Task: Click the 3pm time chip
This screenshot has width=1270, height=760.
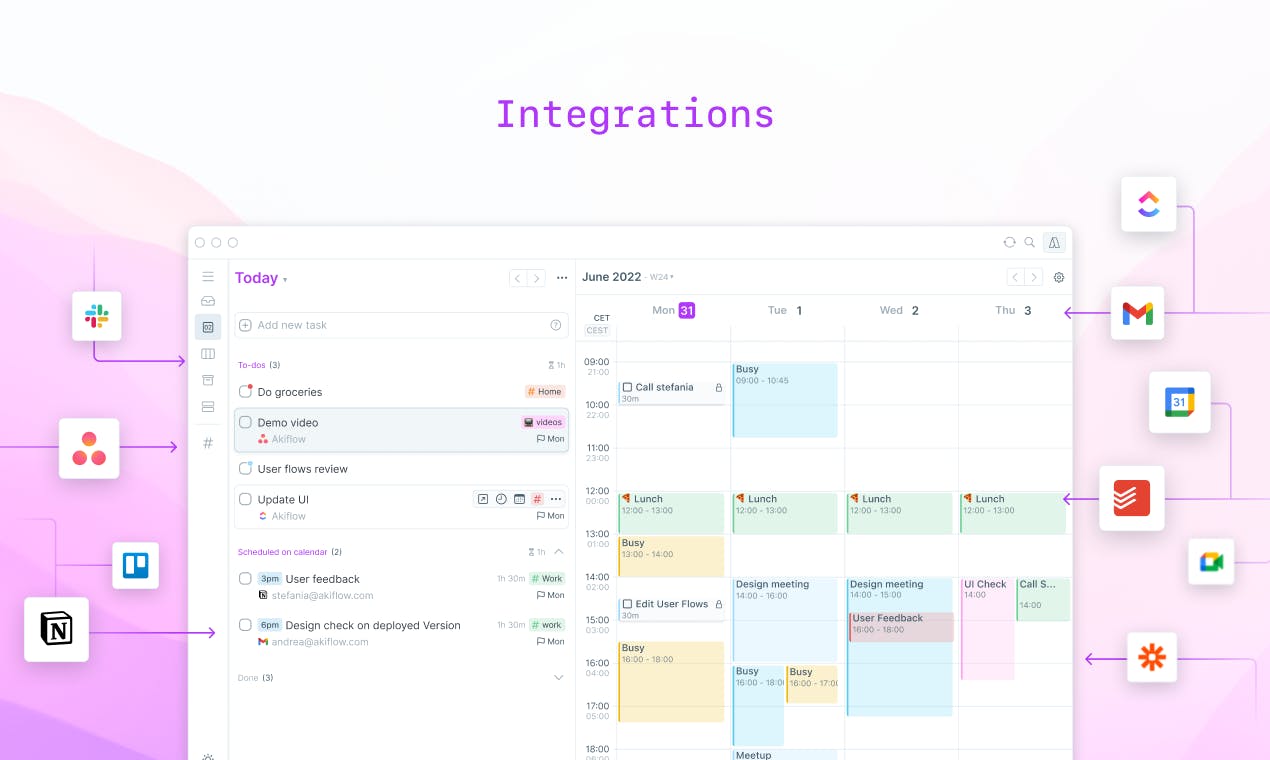Action: click(x=269, y=578)
